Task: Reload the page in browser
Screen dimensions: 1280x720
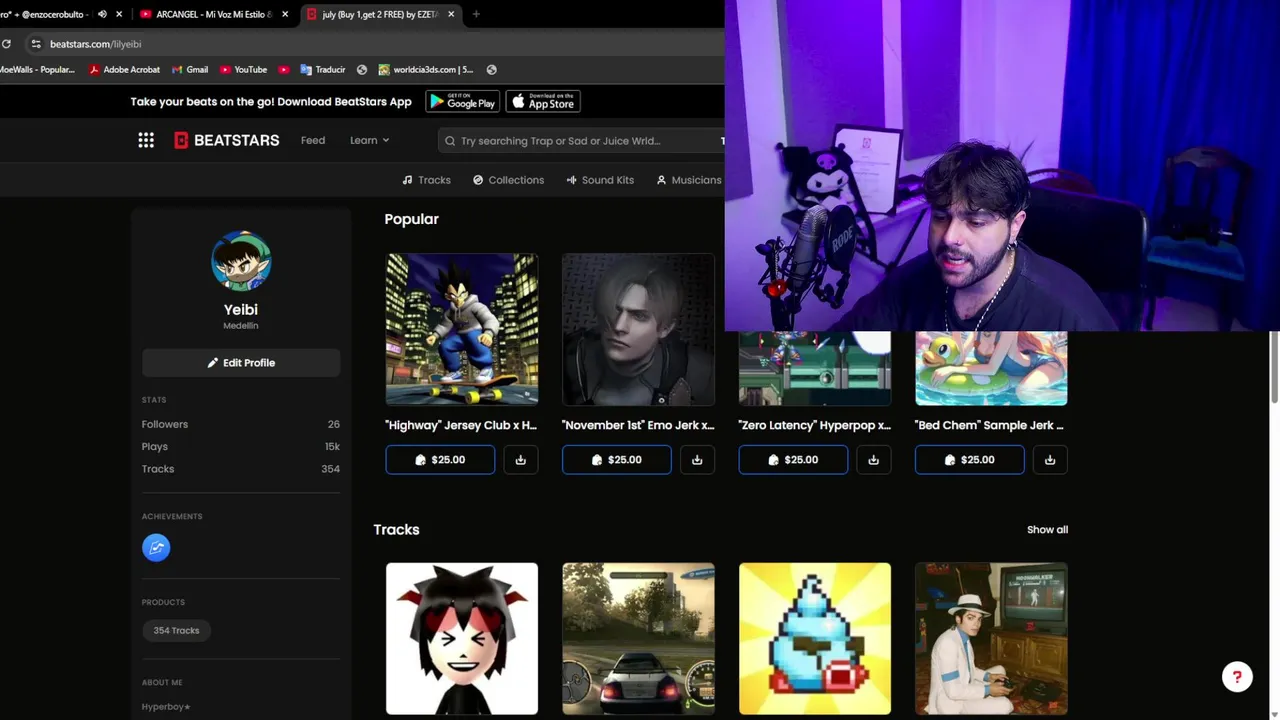Action: tap(7, 44)
